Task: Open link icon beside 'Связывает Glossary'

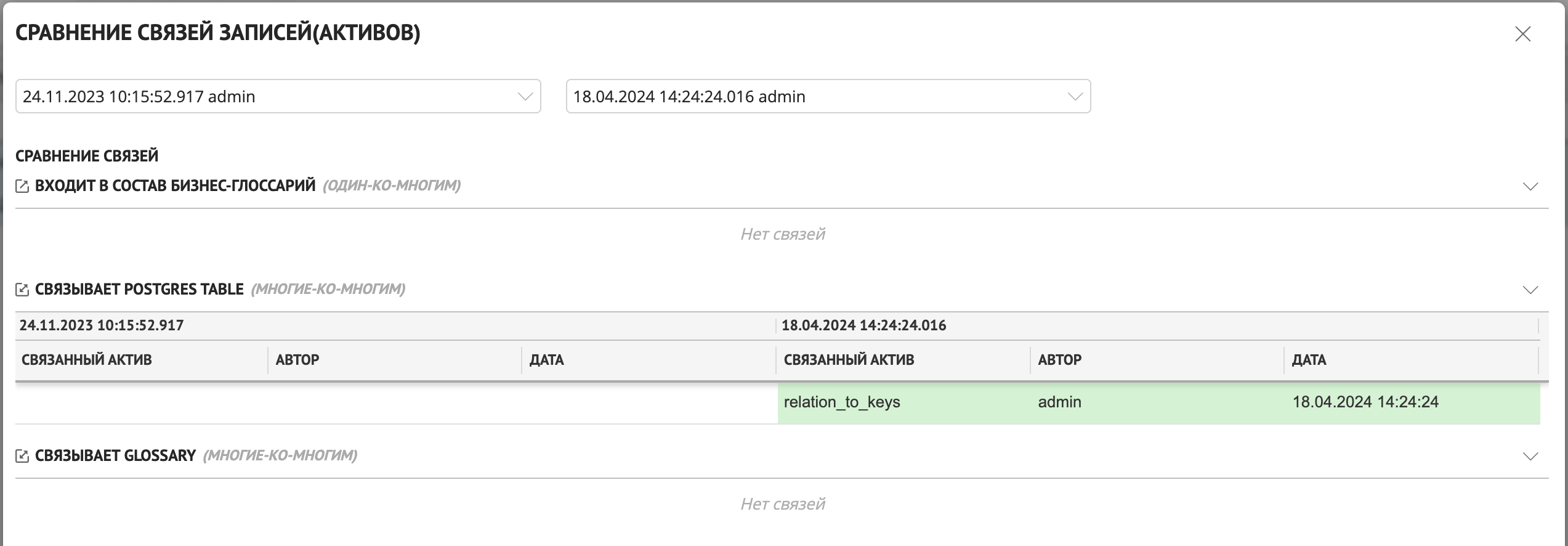Action: (22, 456)
